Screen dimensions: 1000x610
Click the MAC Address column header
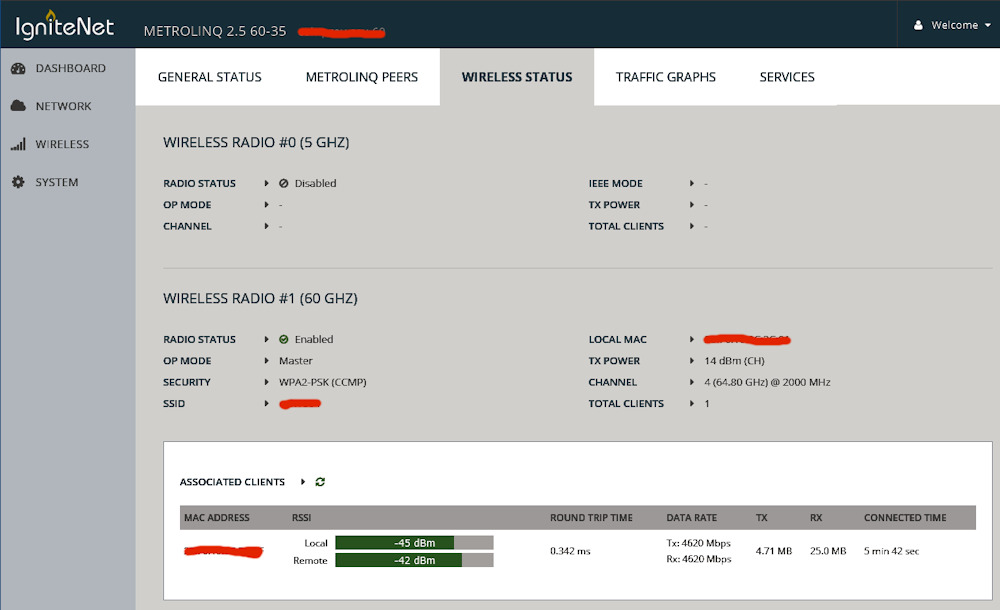pyautogui.click(x=217, y=517)
